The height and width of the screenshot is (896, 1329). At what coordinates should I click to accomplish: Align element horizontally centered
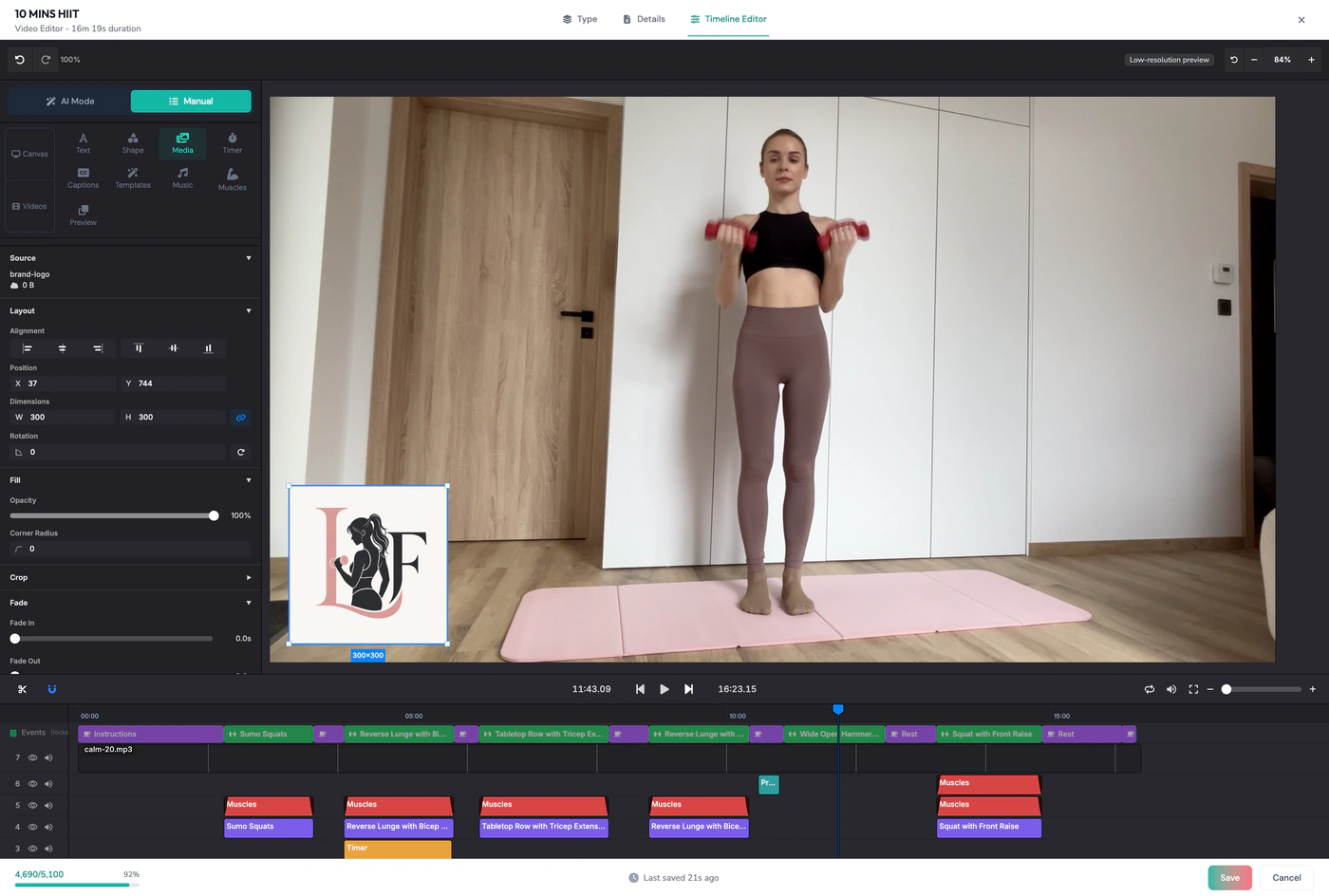tap(63, 348)
